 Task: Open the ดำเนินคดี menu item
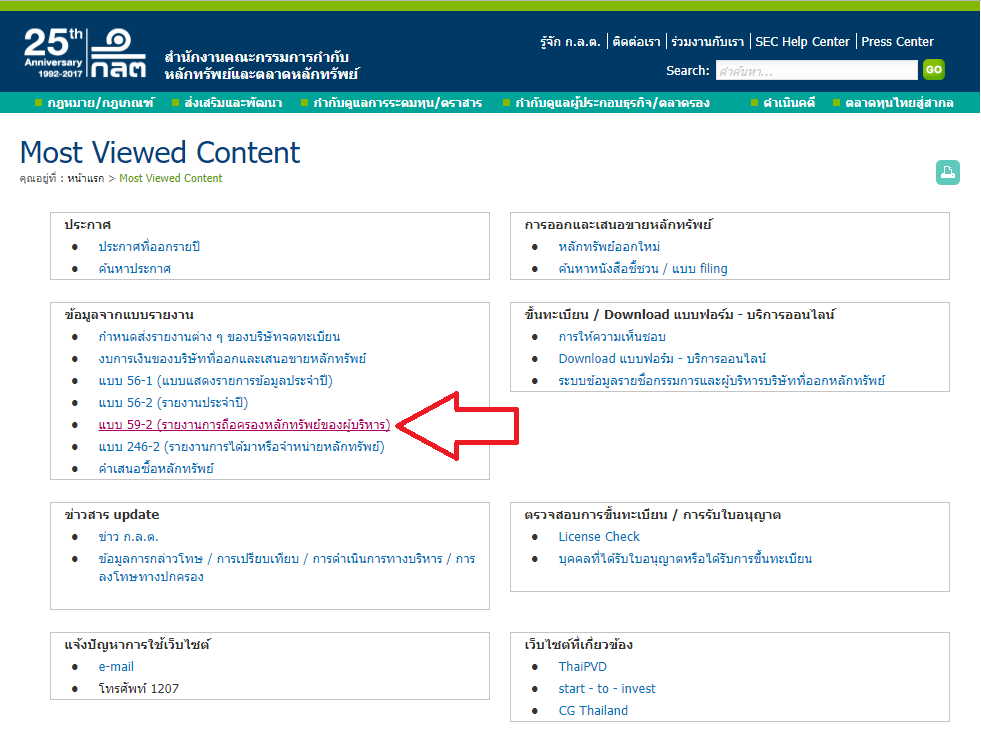tap(788, 103)
